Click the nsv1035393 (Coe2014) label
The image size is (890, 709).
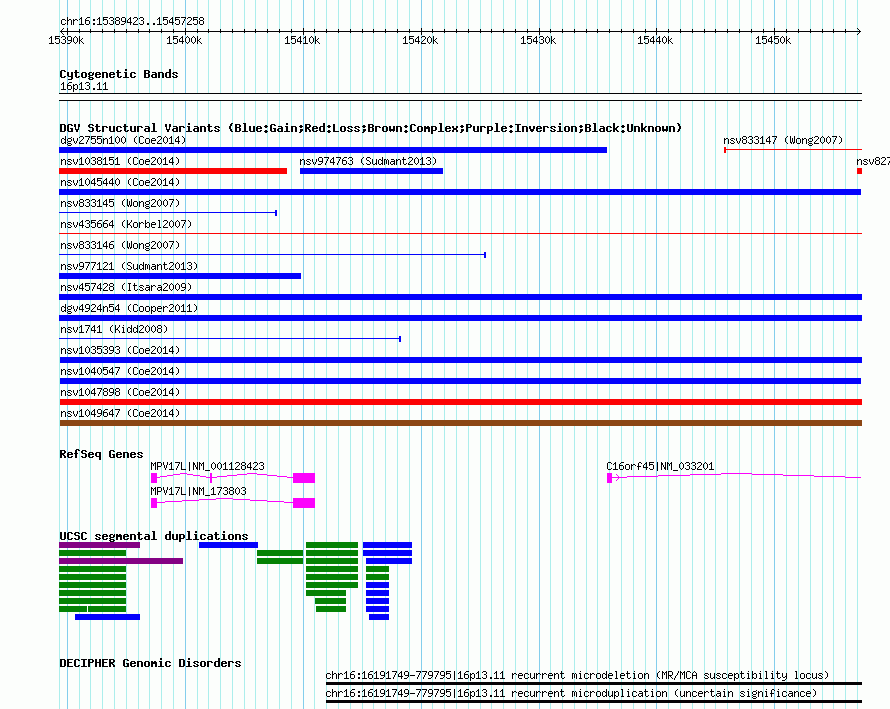(x=120, y=350)
